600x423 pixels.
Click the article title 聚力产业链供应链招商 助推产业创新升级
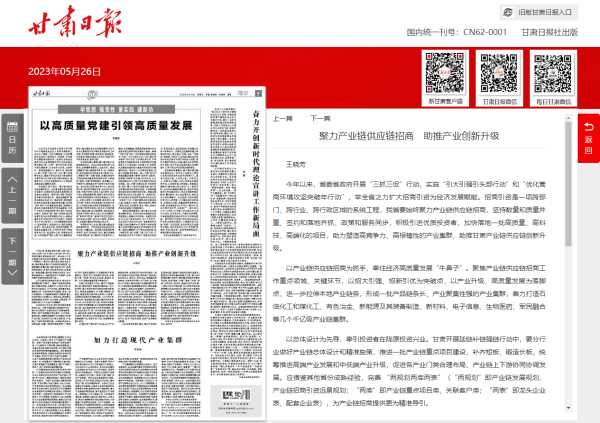tap(409, 136)
